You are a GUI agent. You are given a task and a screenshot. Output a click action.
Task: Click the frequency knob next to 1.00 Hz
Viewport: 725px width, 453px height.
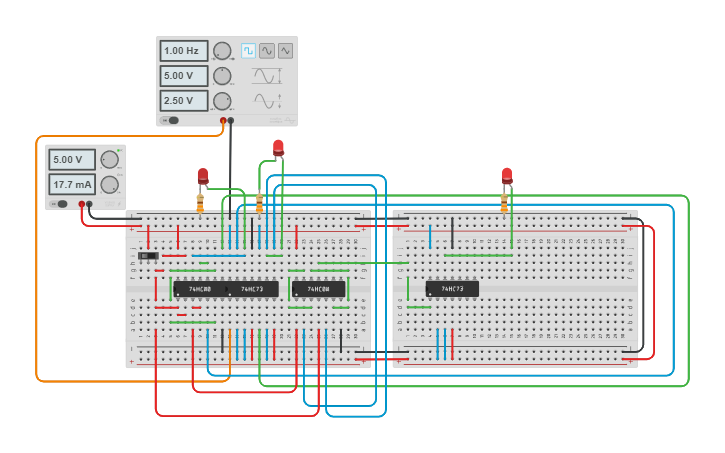[x=222, y=51]
